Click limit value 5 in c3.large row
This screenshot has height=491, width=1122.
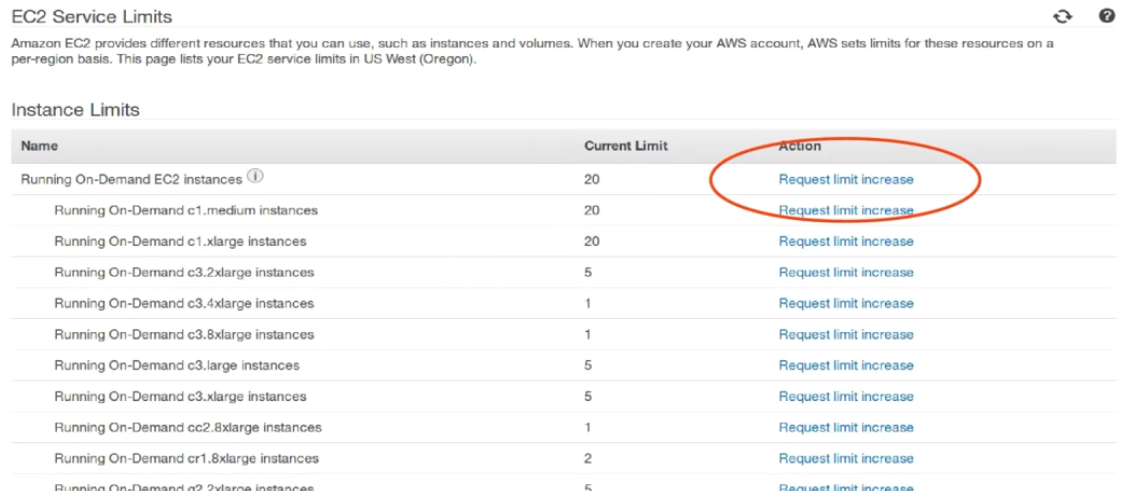[x=588, y=366]
